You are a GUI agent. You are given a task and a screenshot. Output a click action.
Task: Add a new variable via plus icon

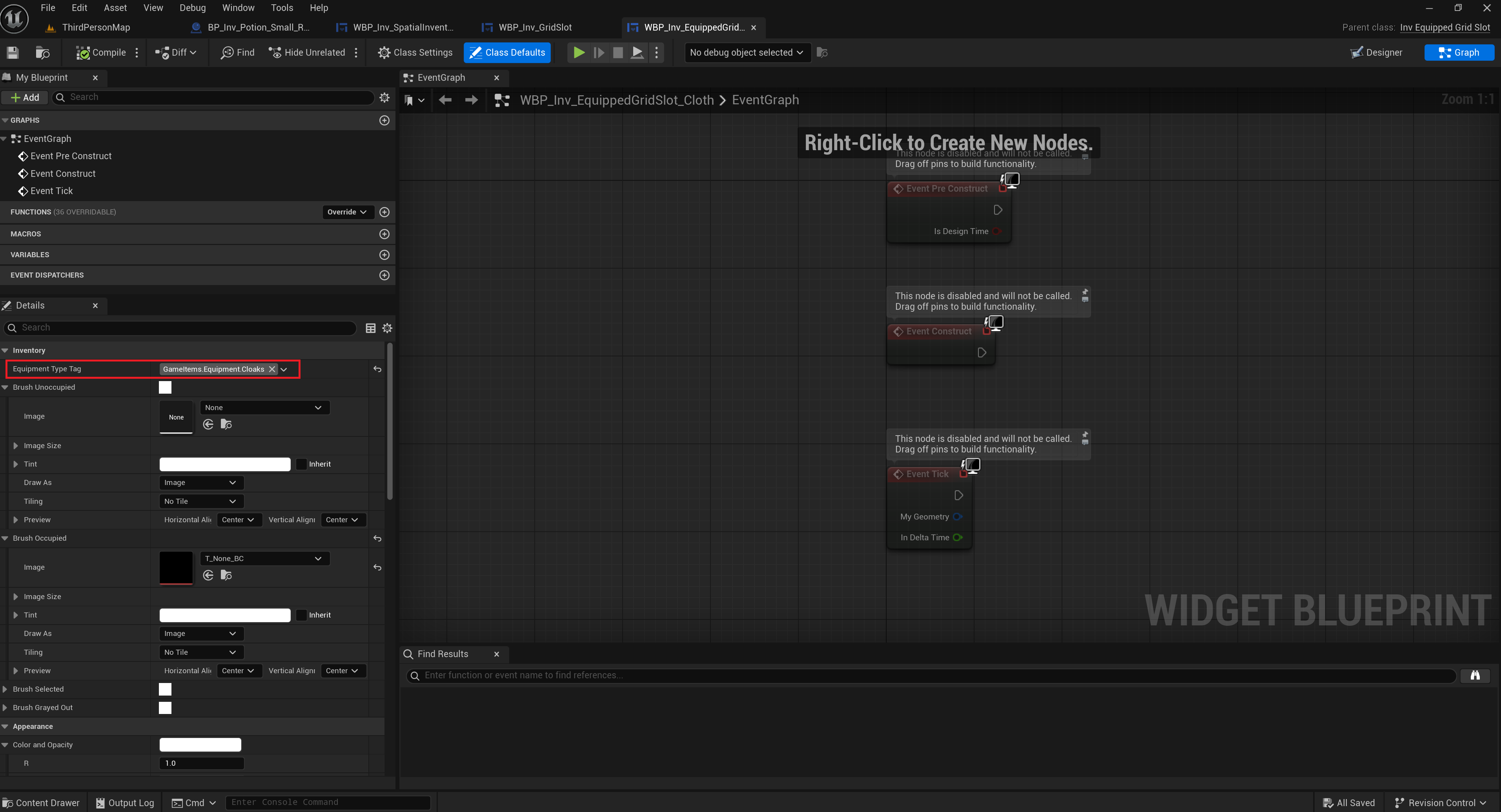pyautogui.click(x=384, y=254)
